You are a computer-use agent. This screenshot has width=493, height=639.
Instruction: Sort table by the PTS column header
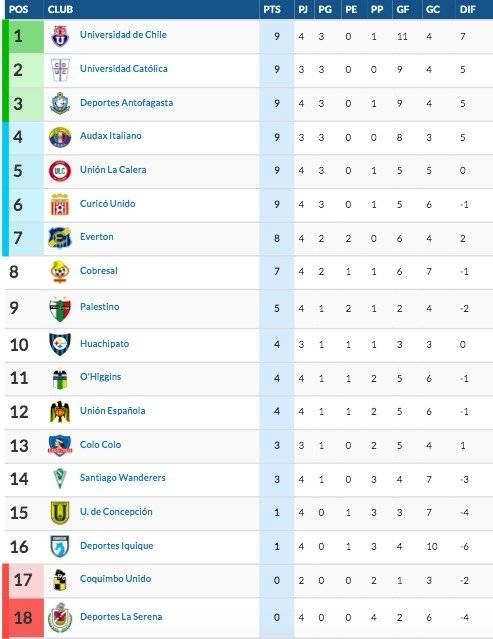(272, 9)
